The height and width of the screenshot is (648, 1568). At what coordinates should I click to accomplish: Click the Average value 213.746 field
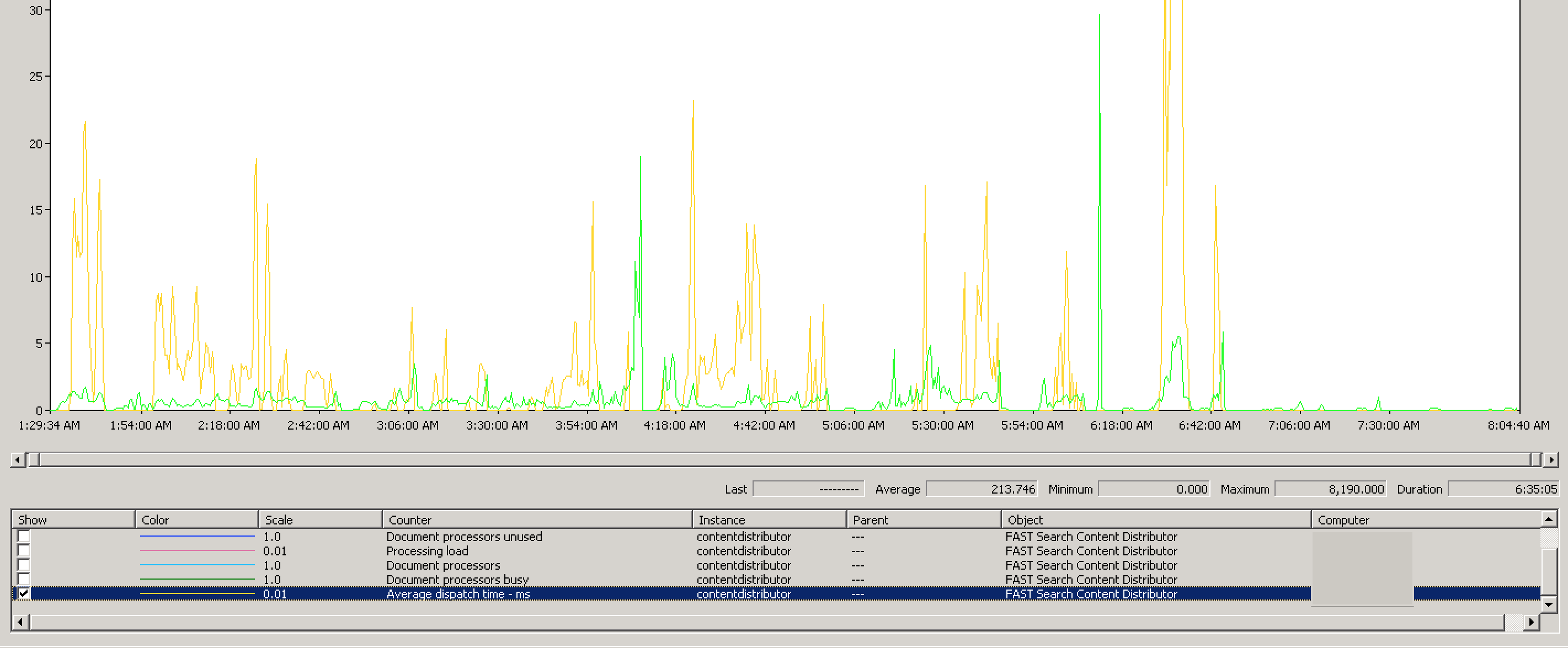(981, 489)
